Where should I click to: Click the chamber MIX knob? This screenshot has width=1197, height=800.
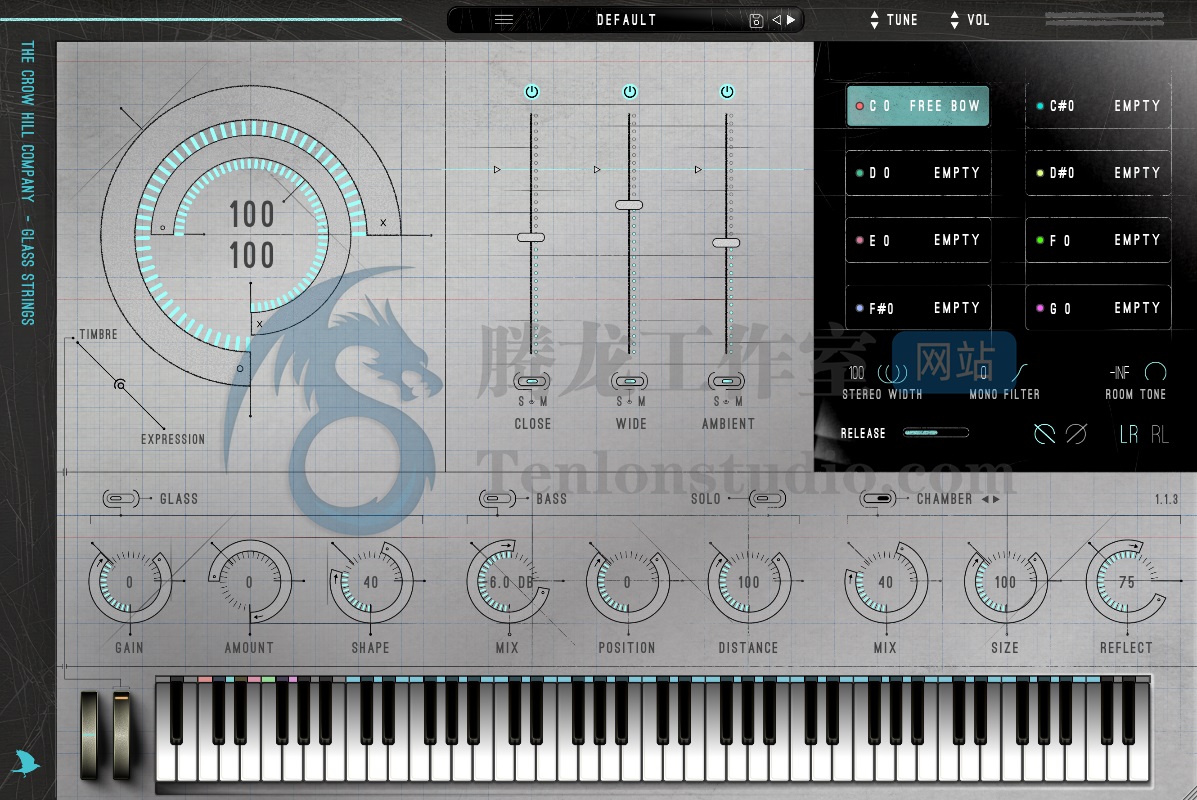click(886, 582)
